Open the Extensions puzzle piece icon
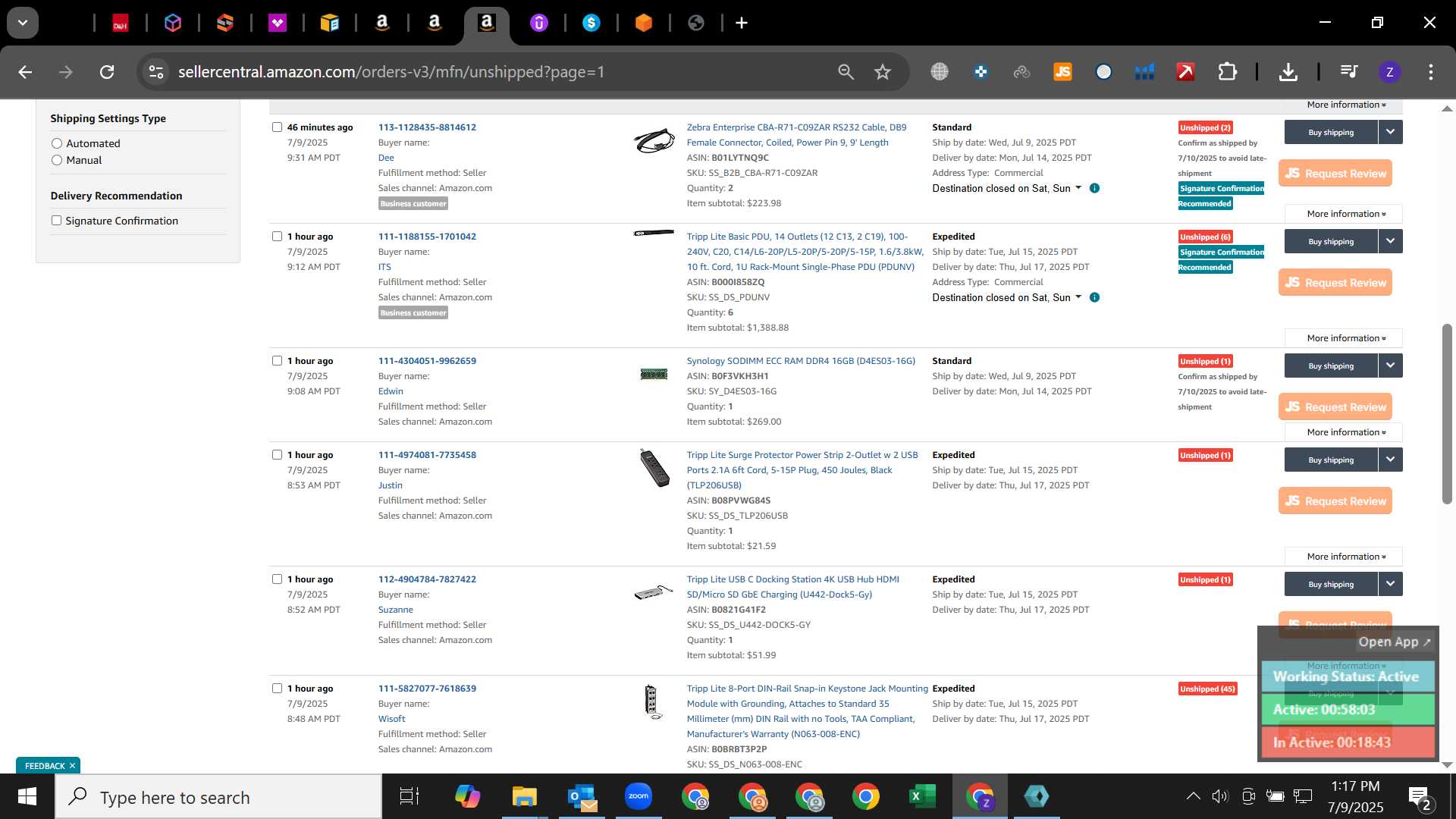Viewport: 1456px width, 819px height. tap(1227, 72)
